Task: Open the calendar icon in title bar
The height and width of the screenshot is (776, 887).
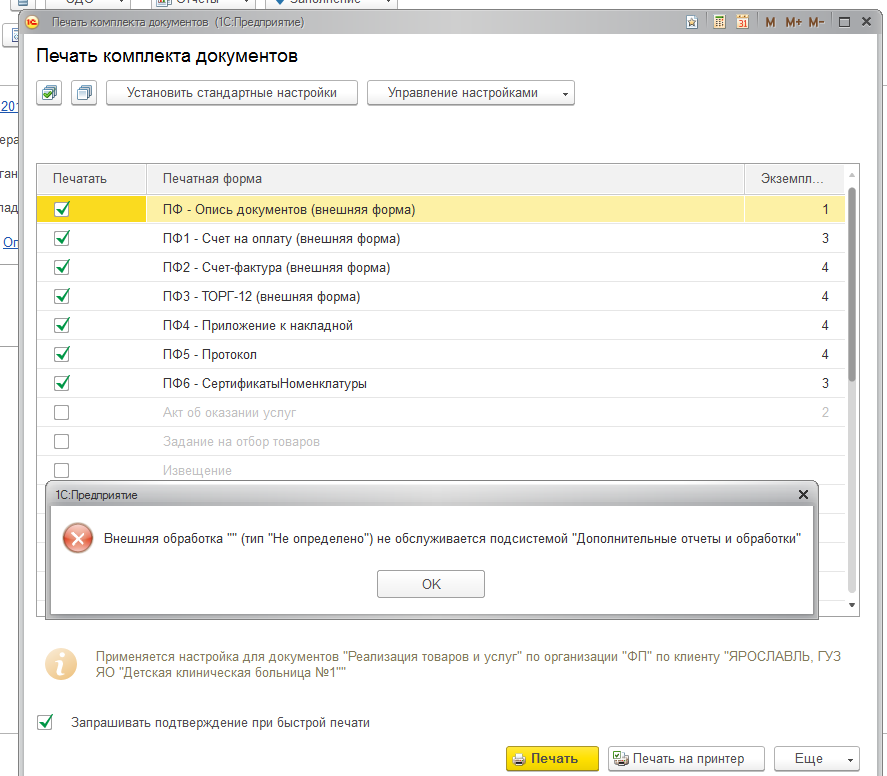Action: [x=742, y=21]
